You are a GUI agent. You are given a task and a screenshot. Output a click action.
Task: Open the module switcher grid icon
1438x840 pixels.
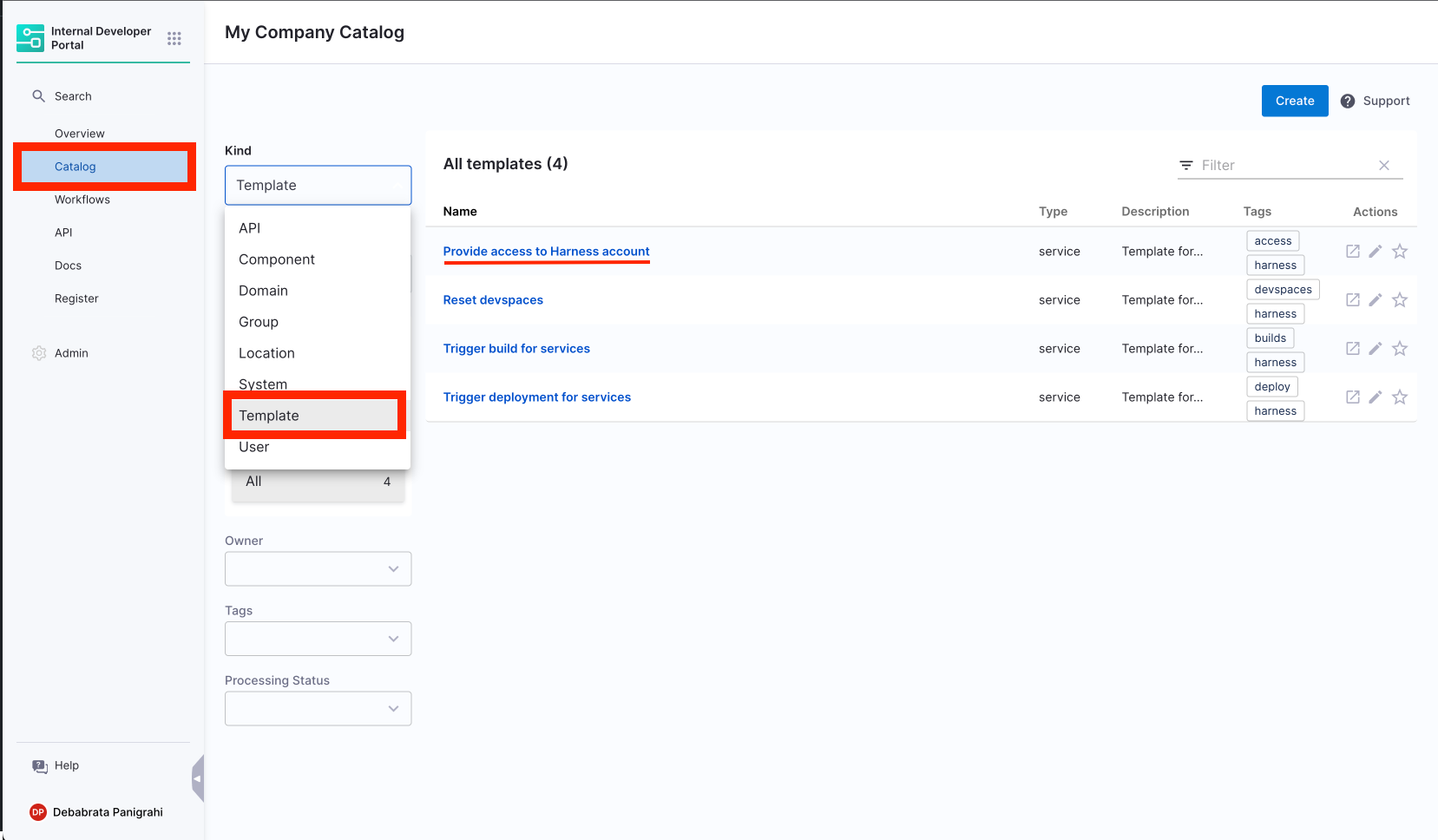pos(174,38)
